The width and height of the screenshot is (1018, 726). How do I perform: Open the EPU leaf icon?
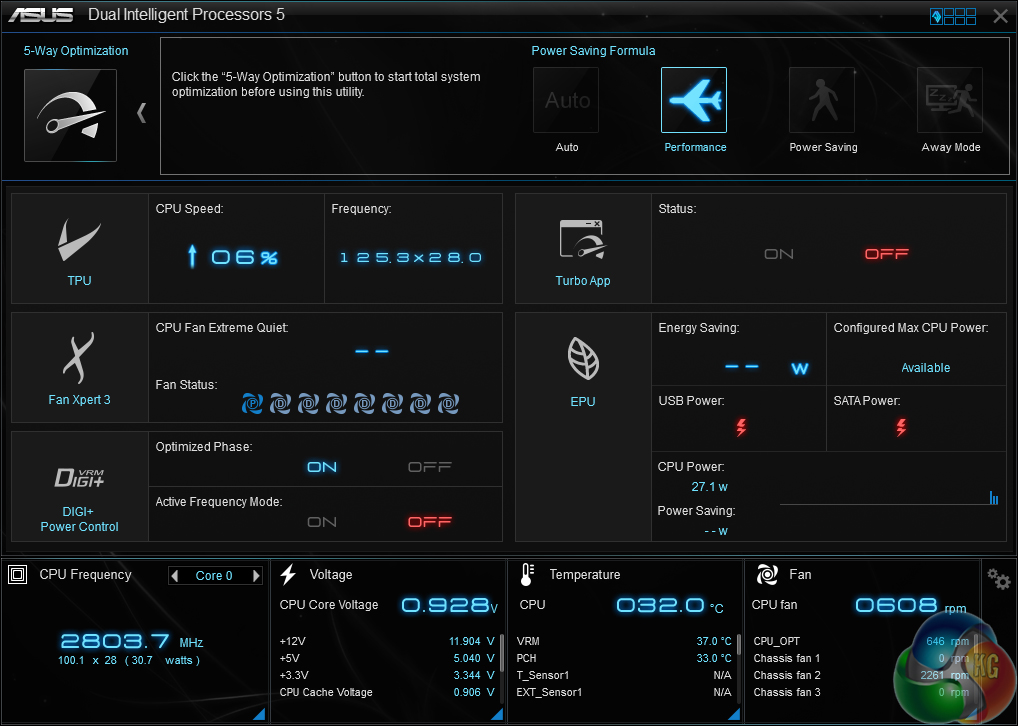(582, 359)
